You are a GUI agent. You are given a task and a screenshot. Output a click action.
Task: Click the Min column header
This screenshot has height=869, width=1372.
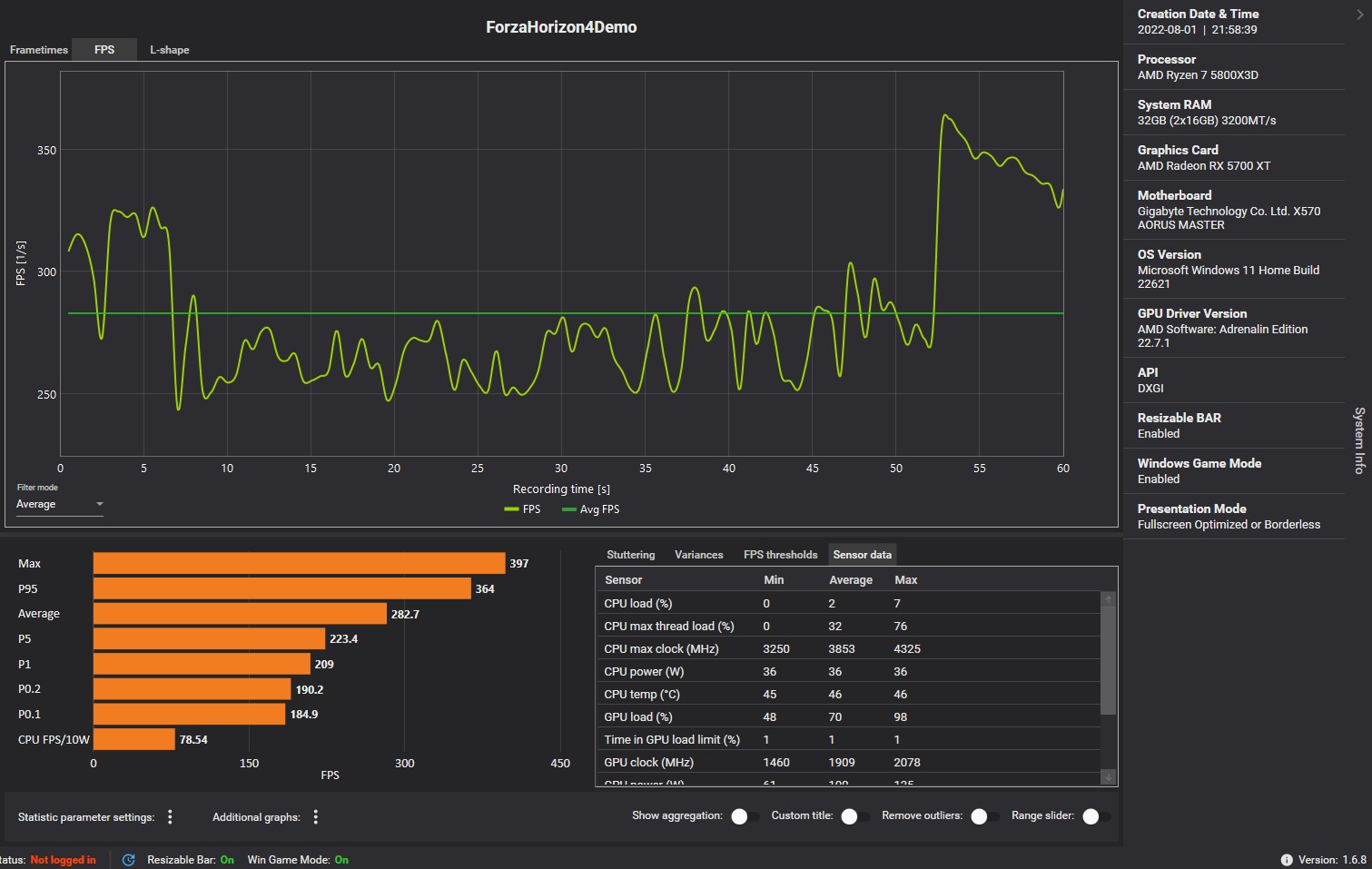click(x=774, y=580)
